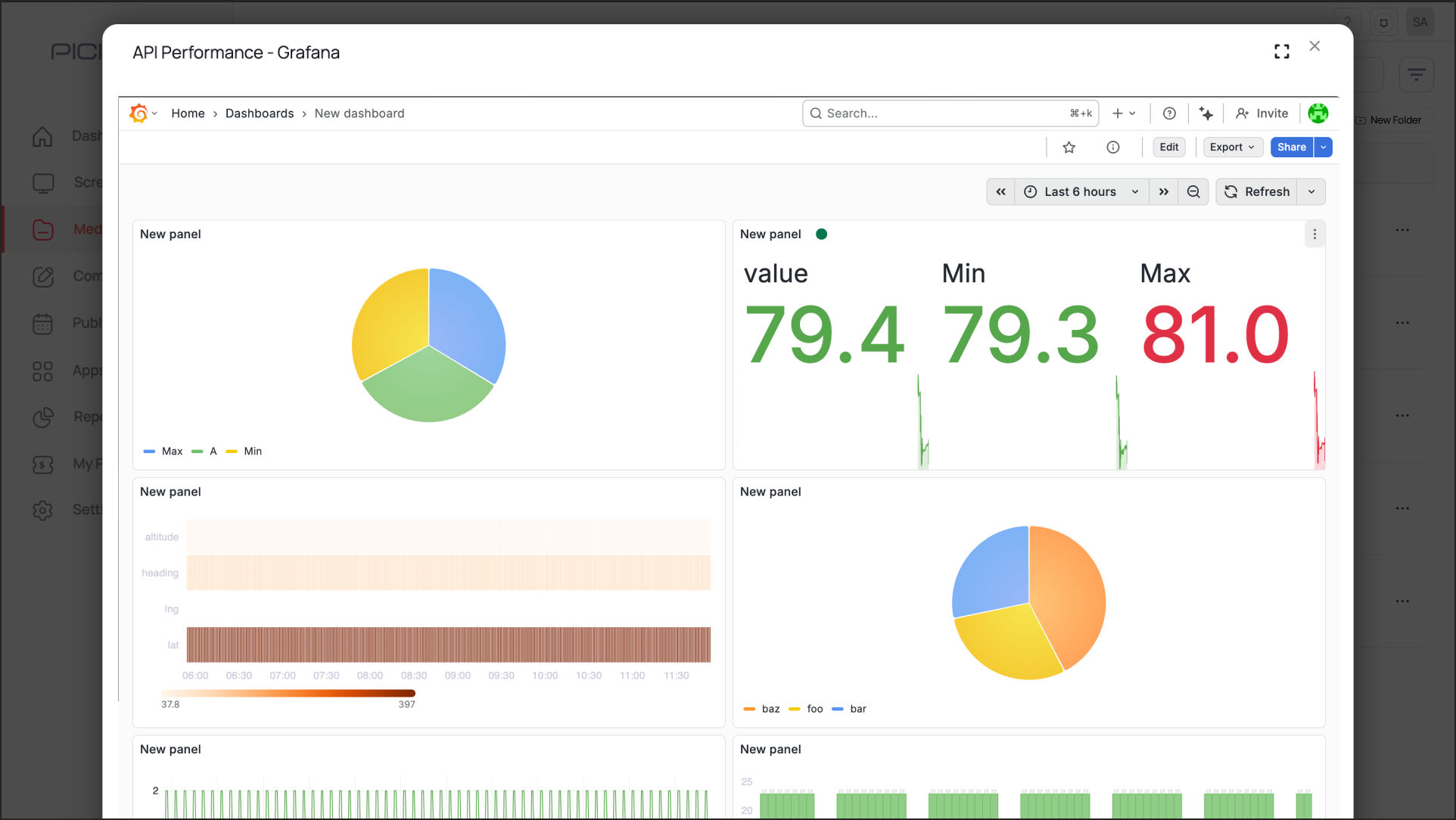1456x820 pixels.
Task: Go to Home breadcrumb
Action: (188, 113)
